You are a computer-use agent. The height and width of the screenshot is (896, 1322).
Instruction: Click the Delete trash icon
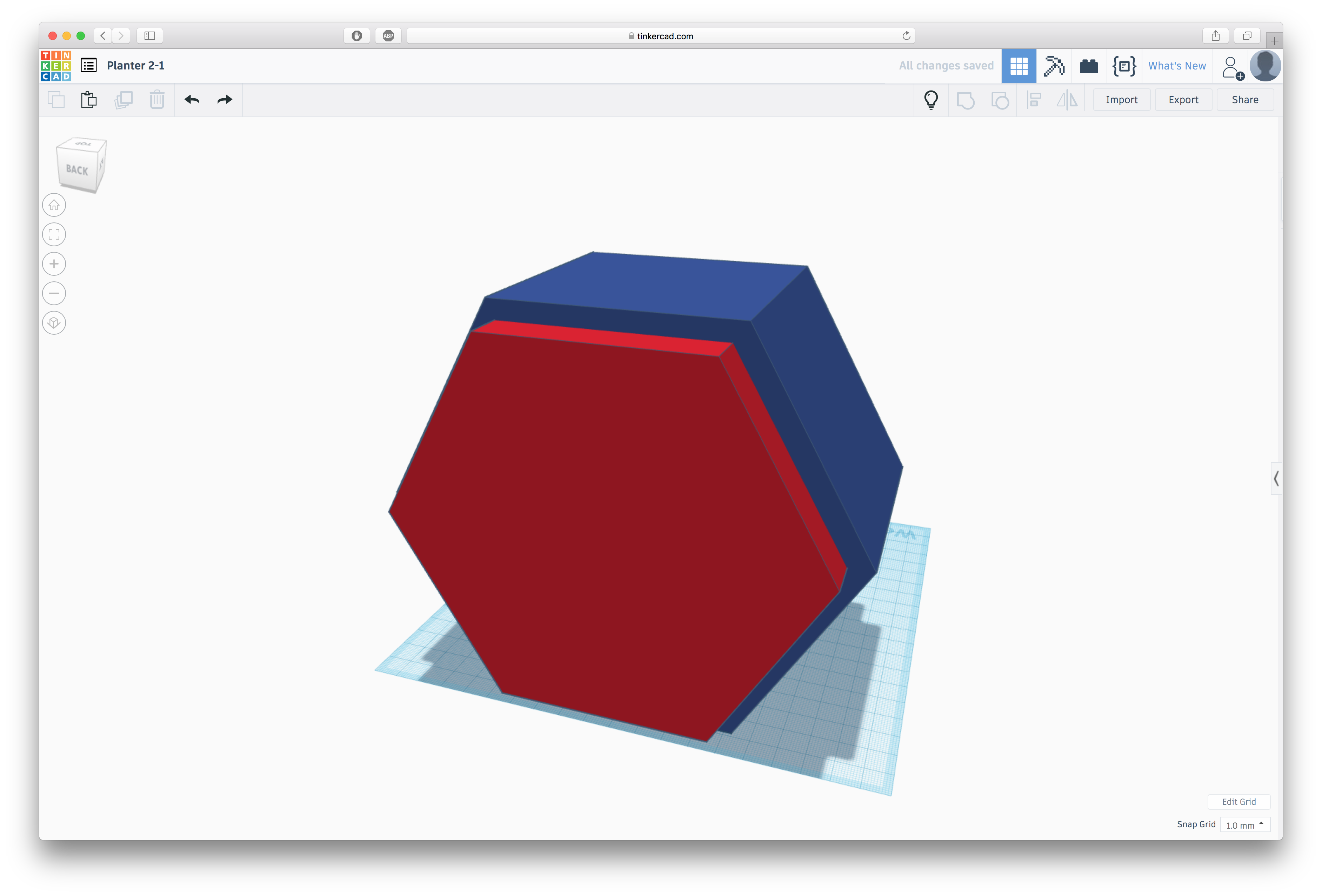157,100
